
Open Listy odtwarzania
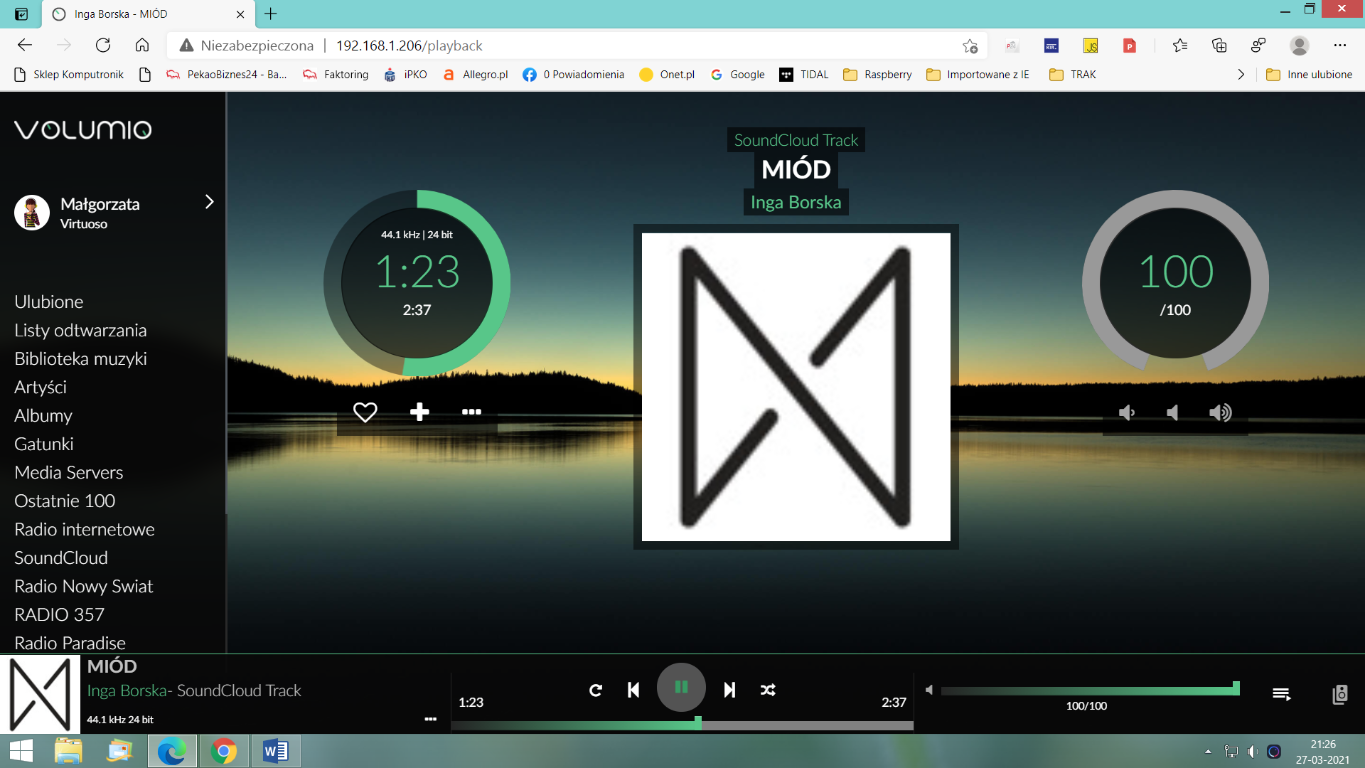tap(80, 330)
